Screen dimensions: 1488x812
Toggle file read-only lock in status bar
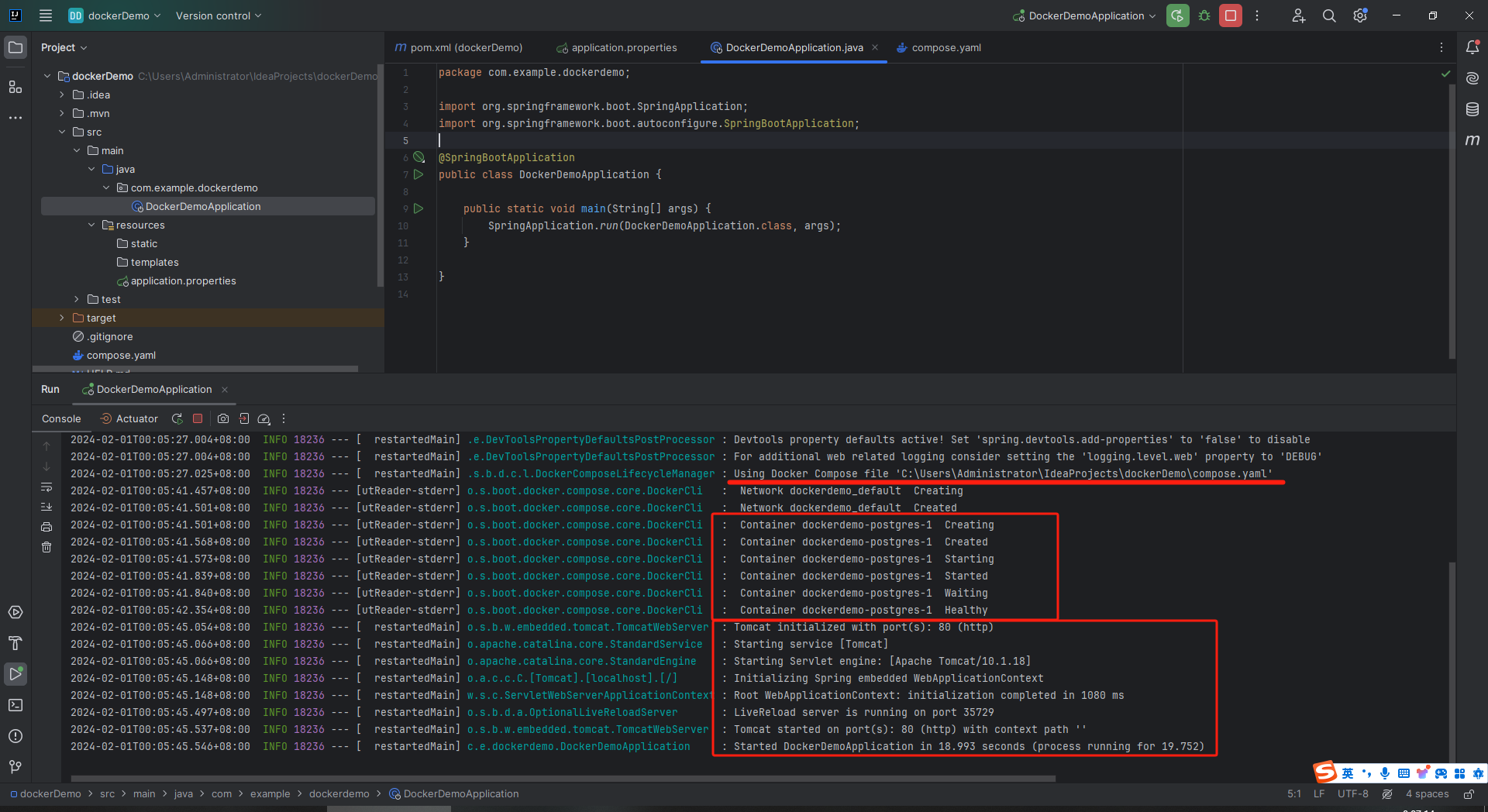tap(1469, 794)
